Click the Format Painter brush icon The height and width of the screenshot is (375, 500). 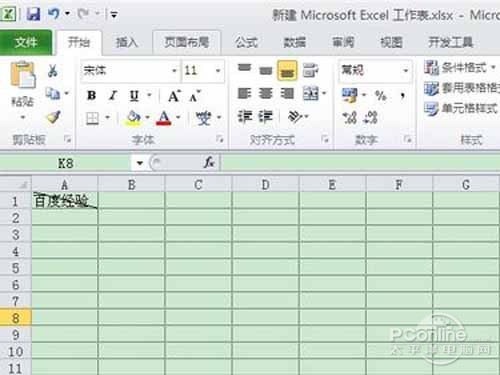point(53,117)
